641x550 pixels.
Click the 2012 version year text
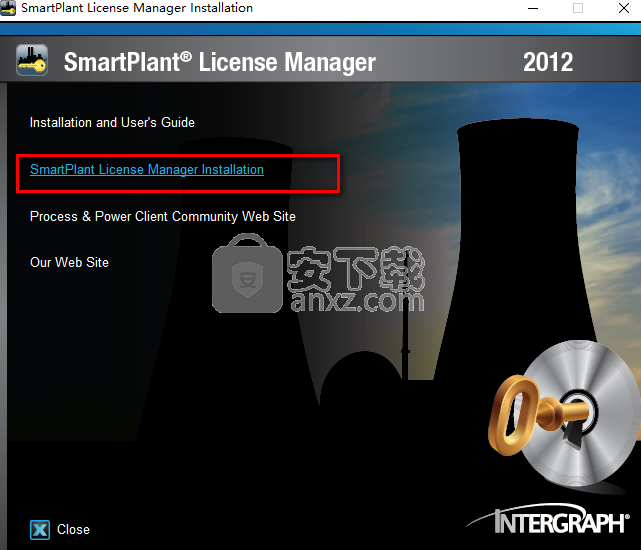548,62
